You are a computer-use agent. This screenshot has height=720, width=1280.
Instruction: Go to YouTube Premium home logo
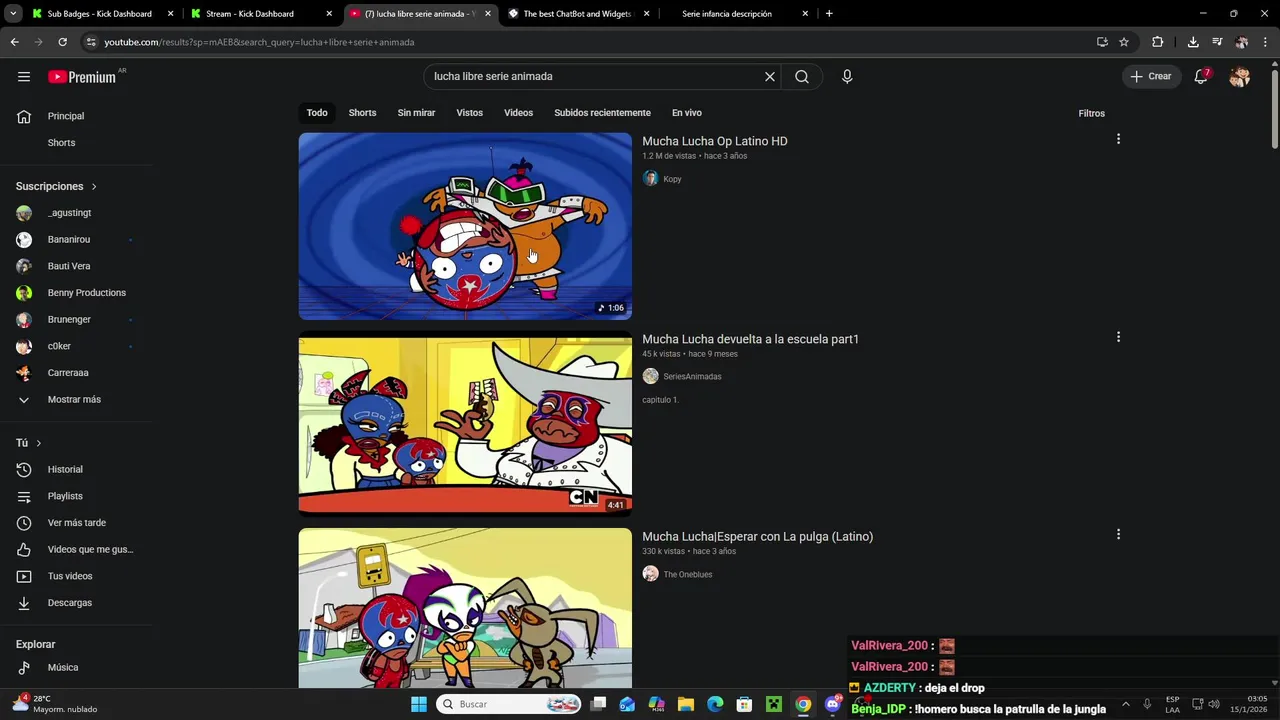(x=82, y=77)
